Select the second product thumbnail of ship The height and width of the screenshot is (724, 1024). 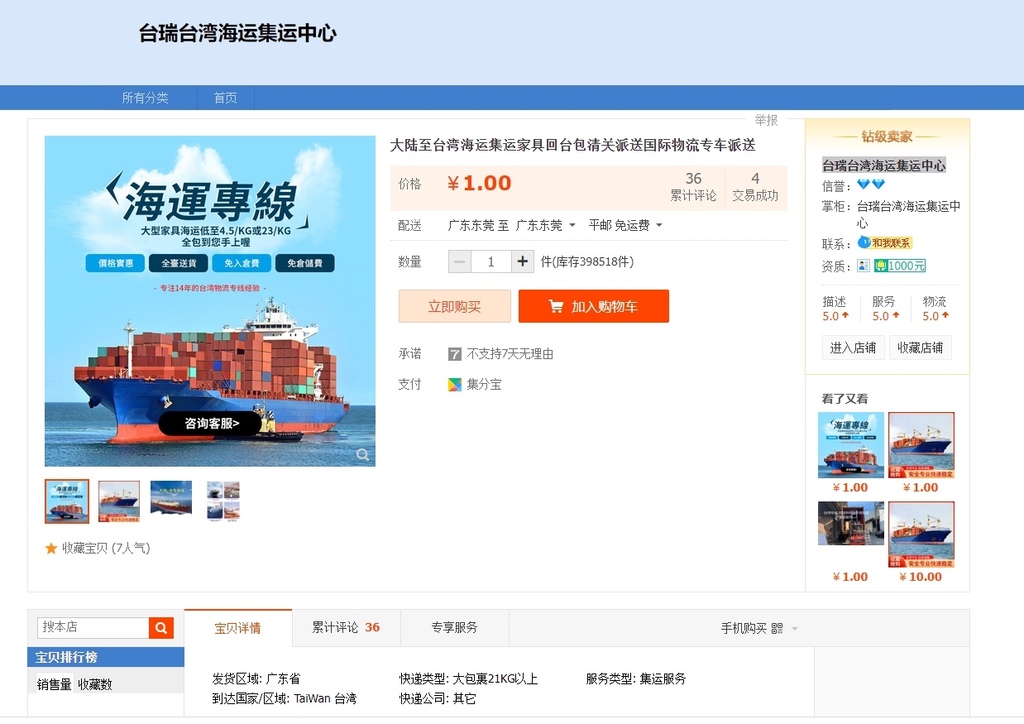coord(119,501)
